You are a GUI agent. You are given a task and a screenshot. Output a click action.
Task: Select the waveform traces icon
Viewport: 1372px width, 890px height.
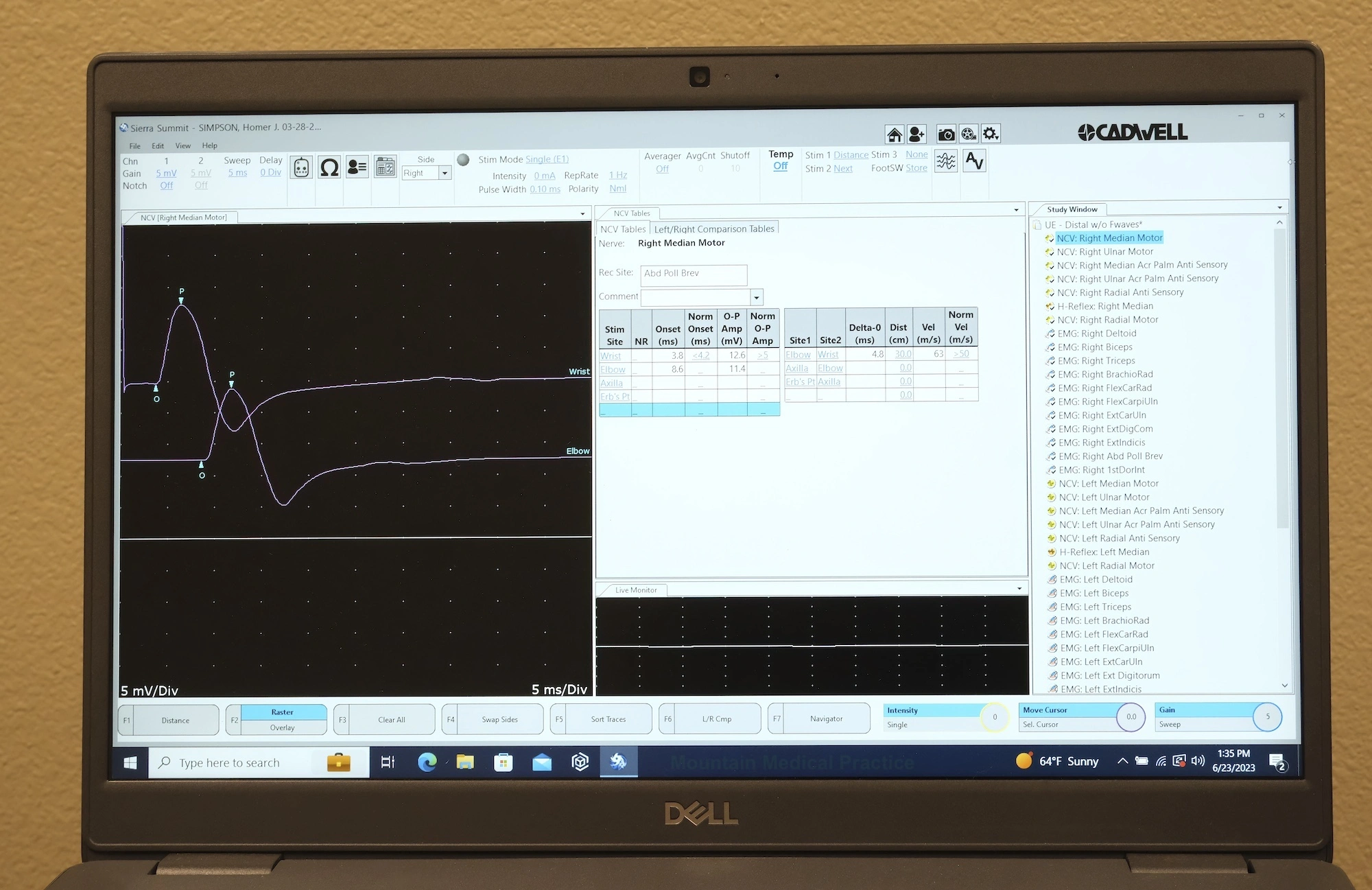click(947, 161)
